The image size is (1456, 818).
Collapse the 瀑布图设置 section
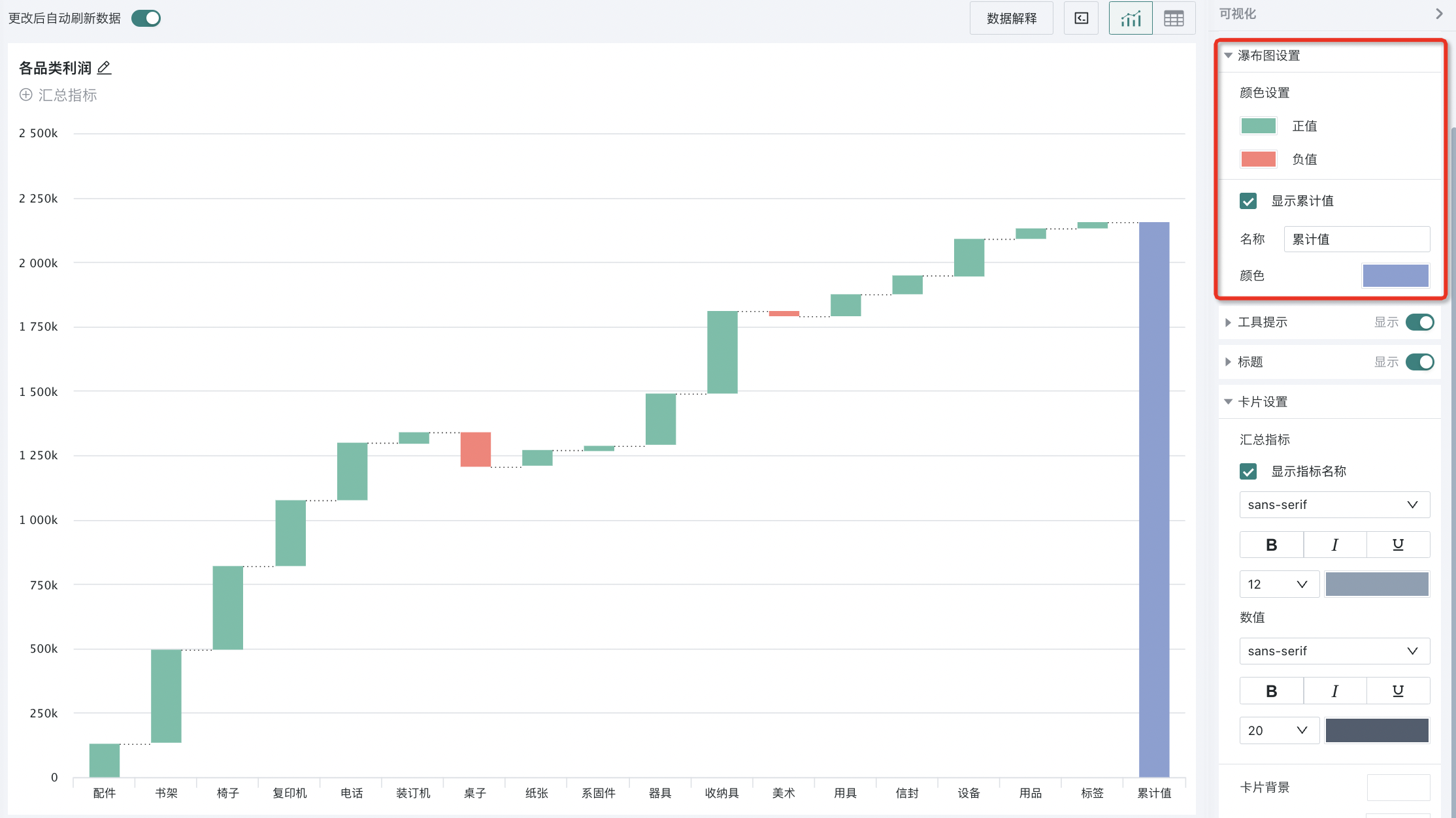1228,56
